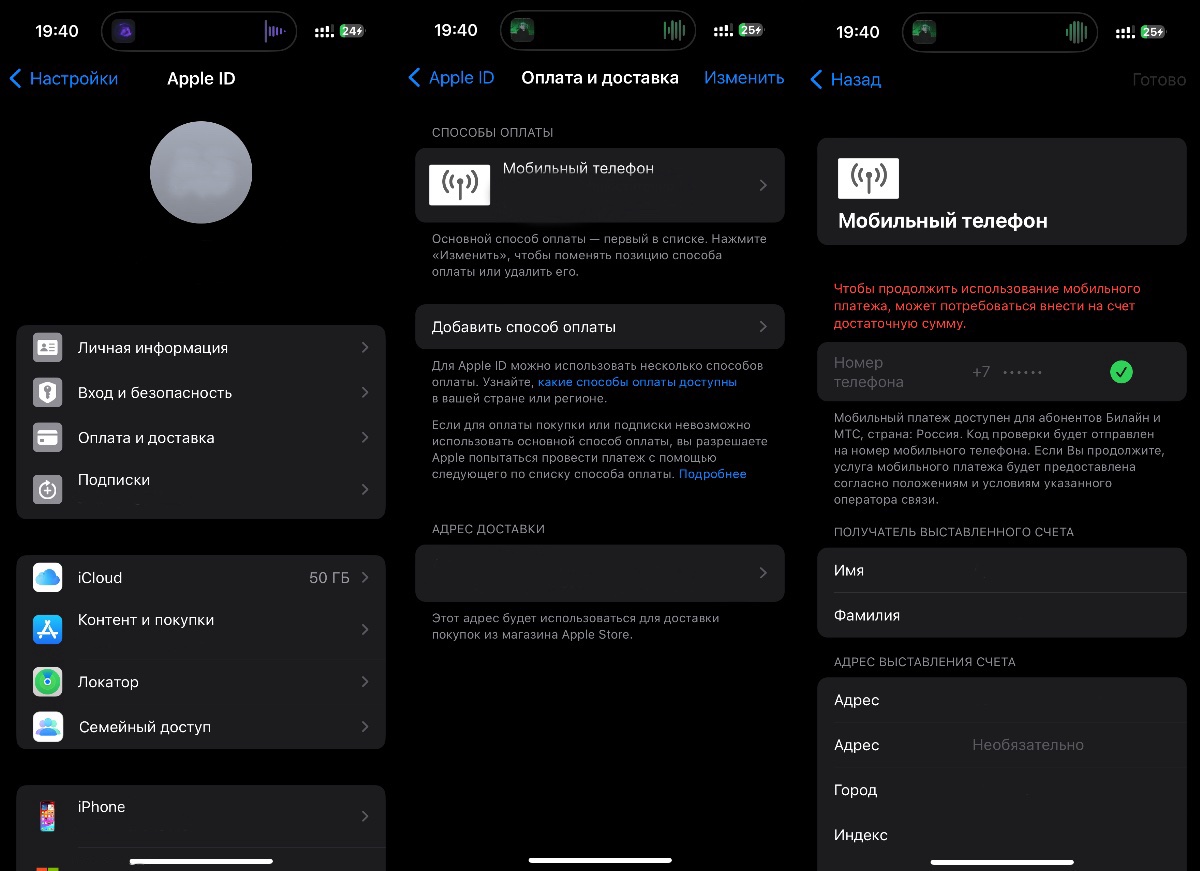Image resolution: width=1200 pixels, height=871 pixels.
Task: Tap Изменить to edit payment methods
Action: [x=744, y=78]
